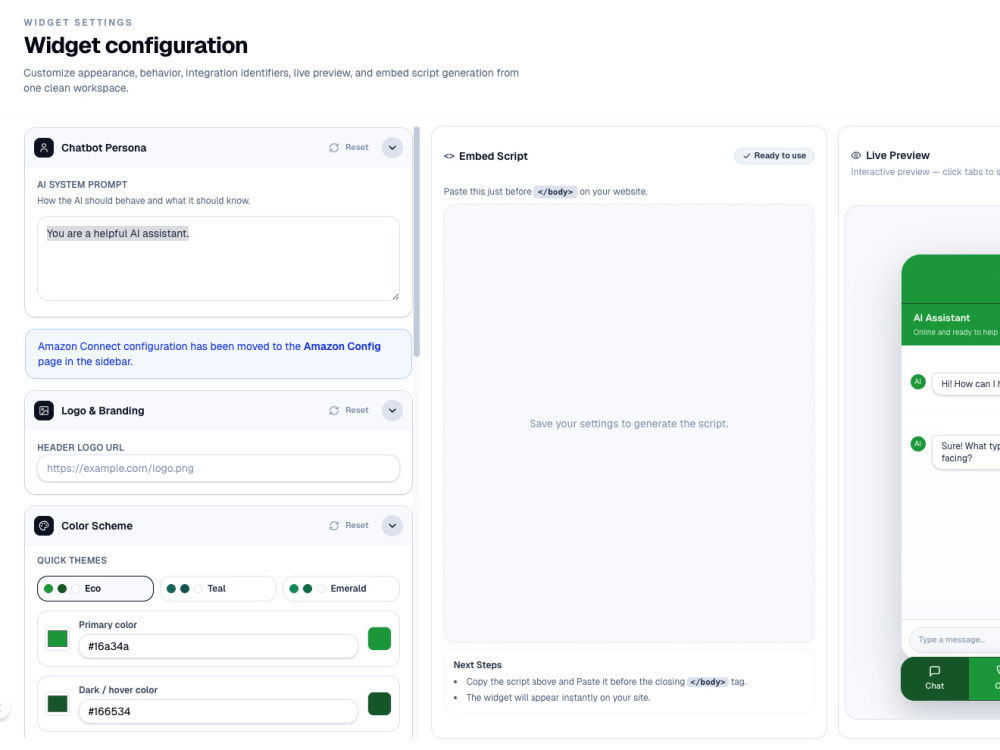1000x750 pixels.
Task: Select the Emerald quick theme
Action: point(341,589)
